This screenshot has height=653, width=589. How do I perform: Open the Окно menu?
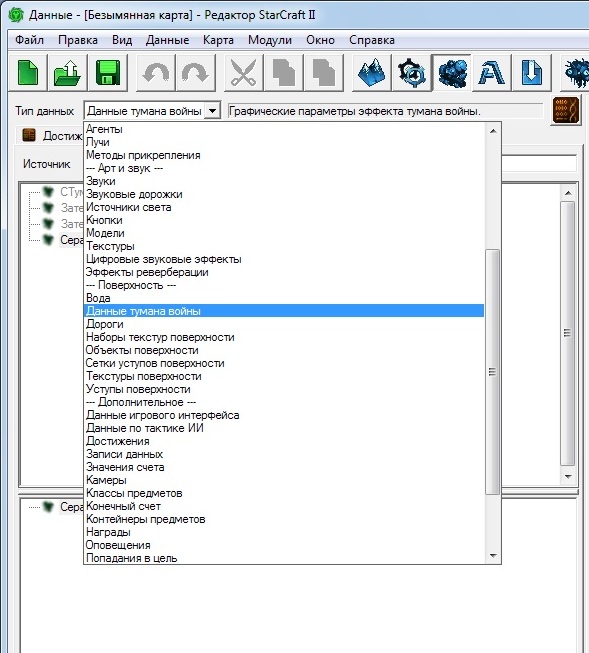coord(320,40)
